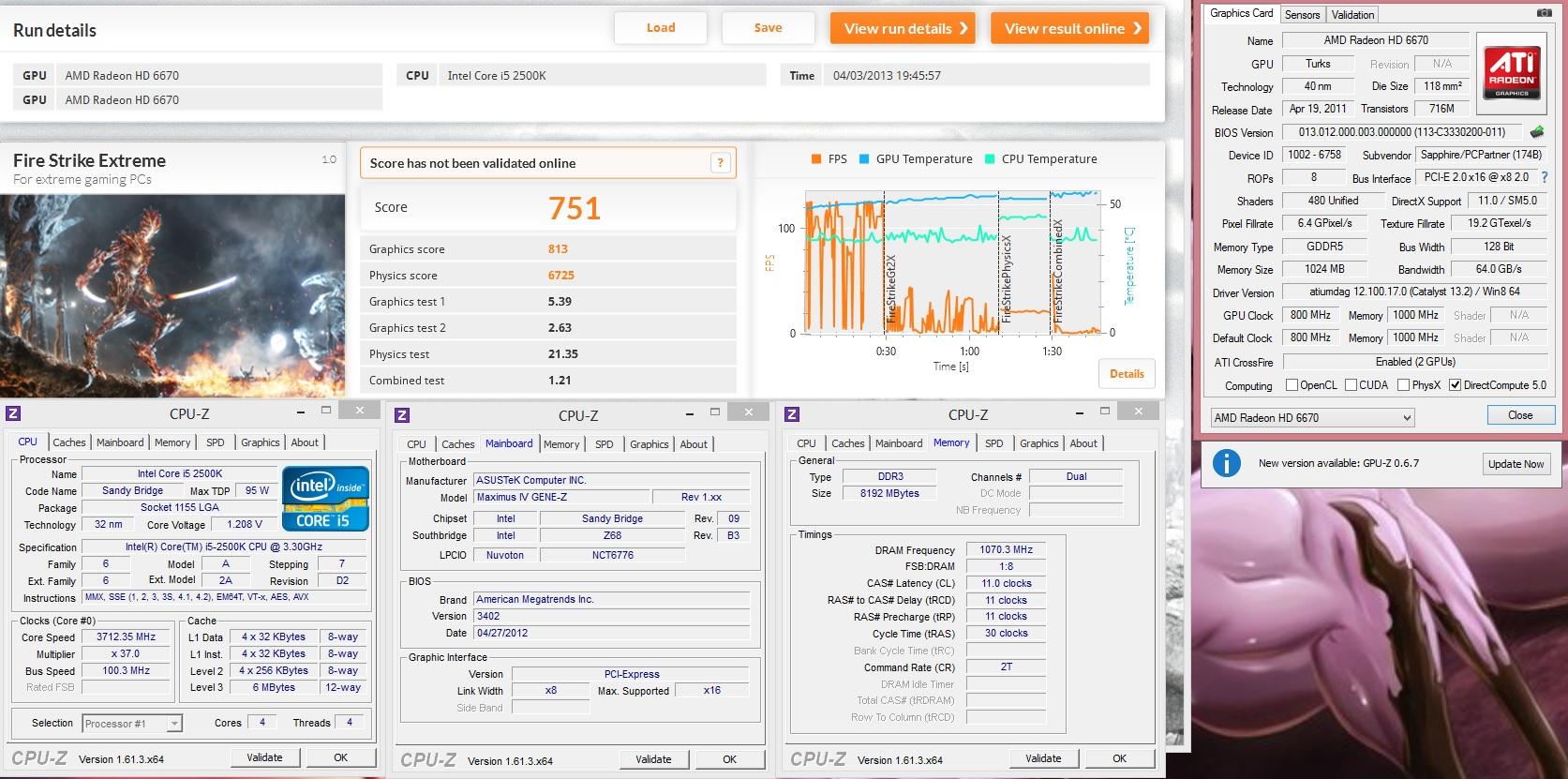Select the highlighted Memory tab in right CPU-Z window
This screenshot has width=1568, height=779.
click(x=951, y=442)
